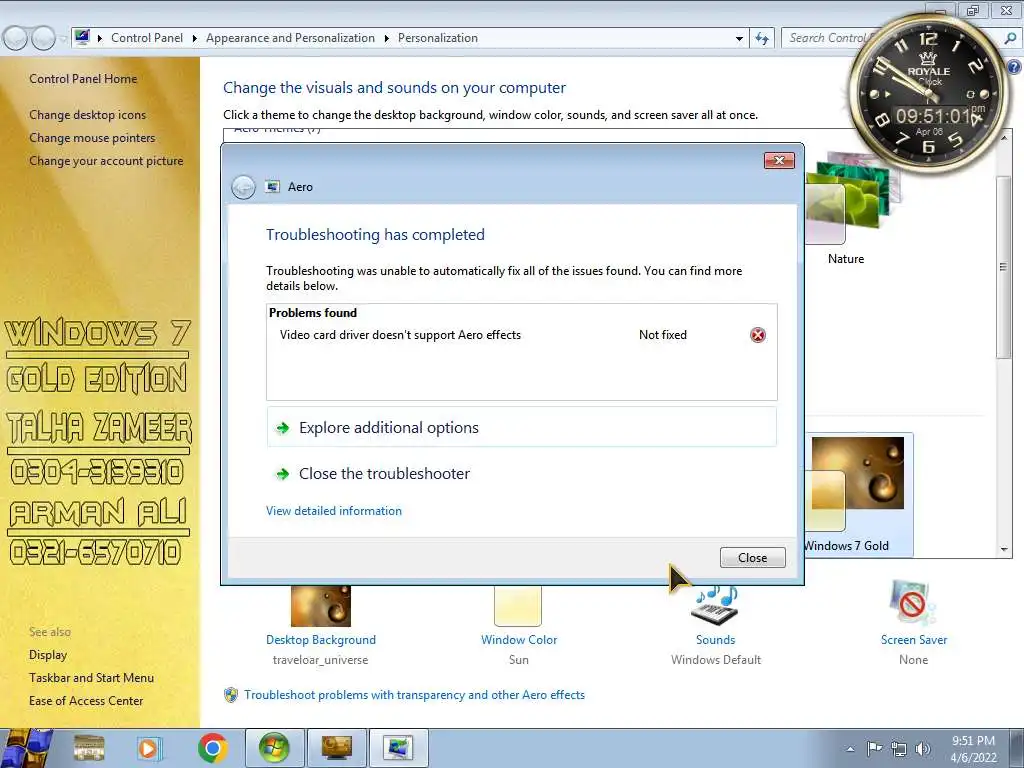The image size is (1024, 768).
Task: Open the Display link under See also
Action: (48, 655)
